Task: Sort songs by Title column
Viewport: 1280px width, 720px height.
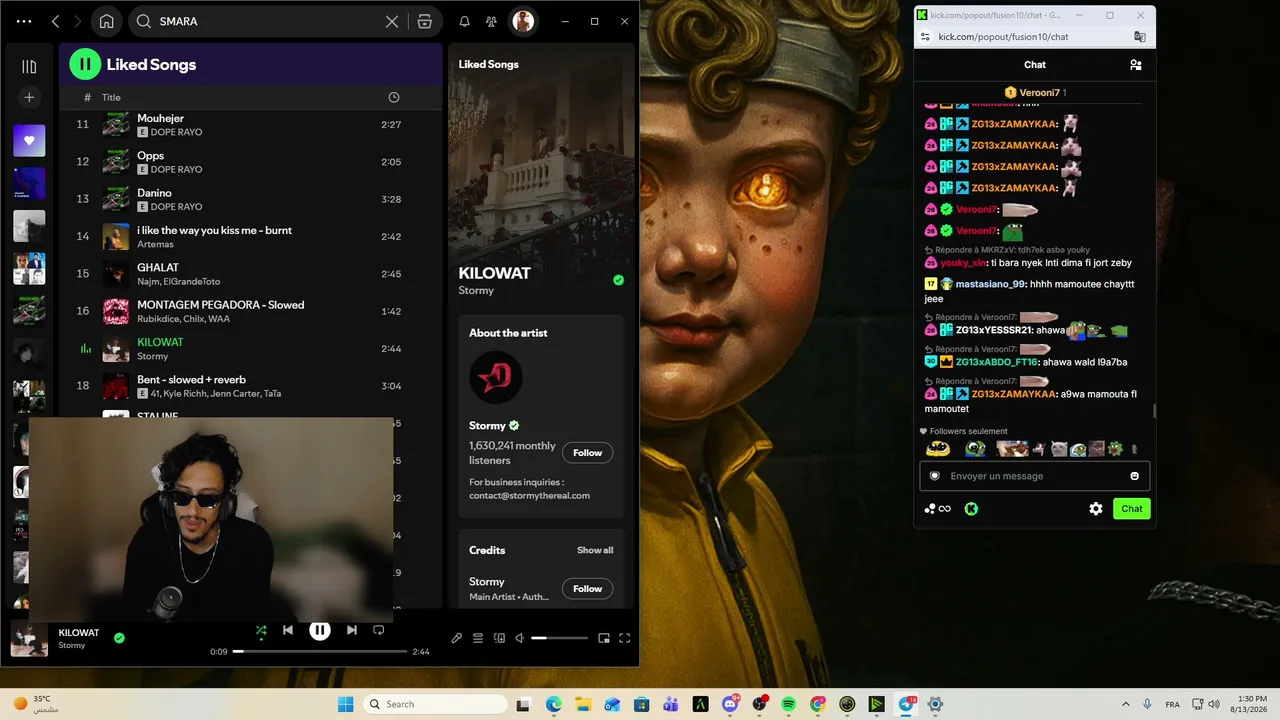Action: click(111, 97)
